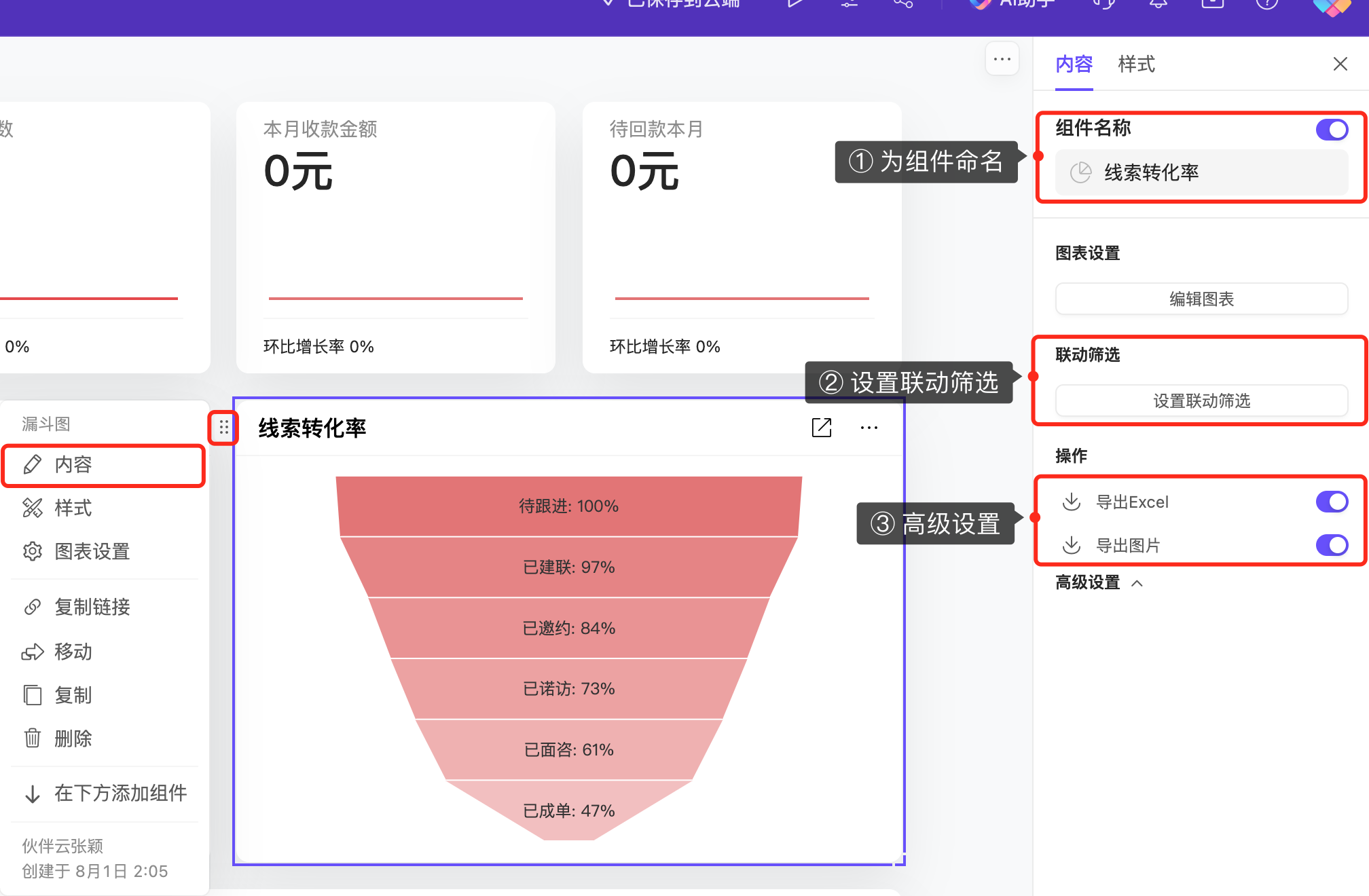Toggle the 组件名称 switch
Image resolution: width=1369 pixels, height=896 pixels.
point(1332,130)
